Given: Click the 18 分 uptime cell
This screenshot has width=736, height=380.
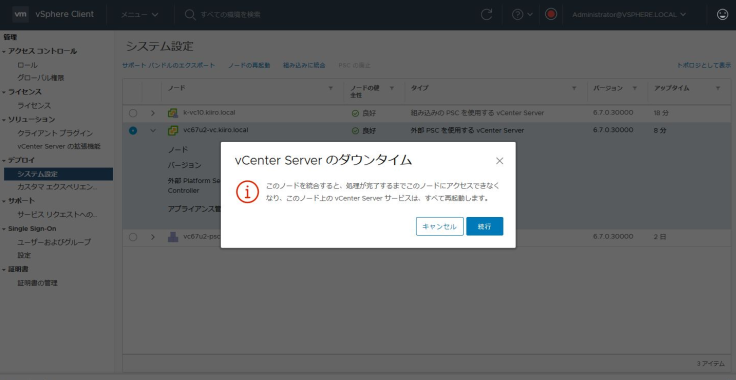Looking at the screenshot, I should pyautogui.click(x=660, y=113).
